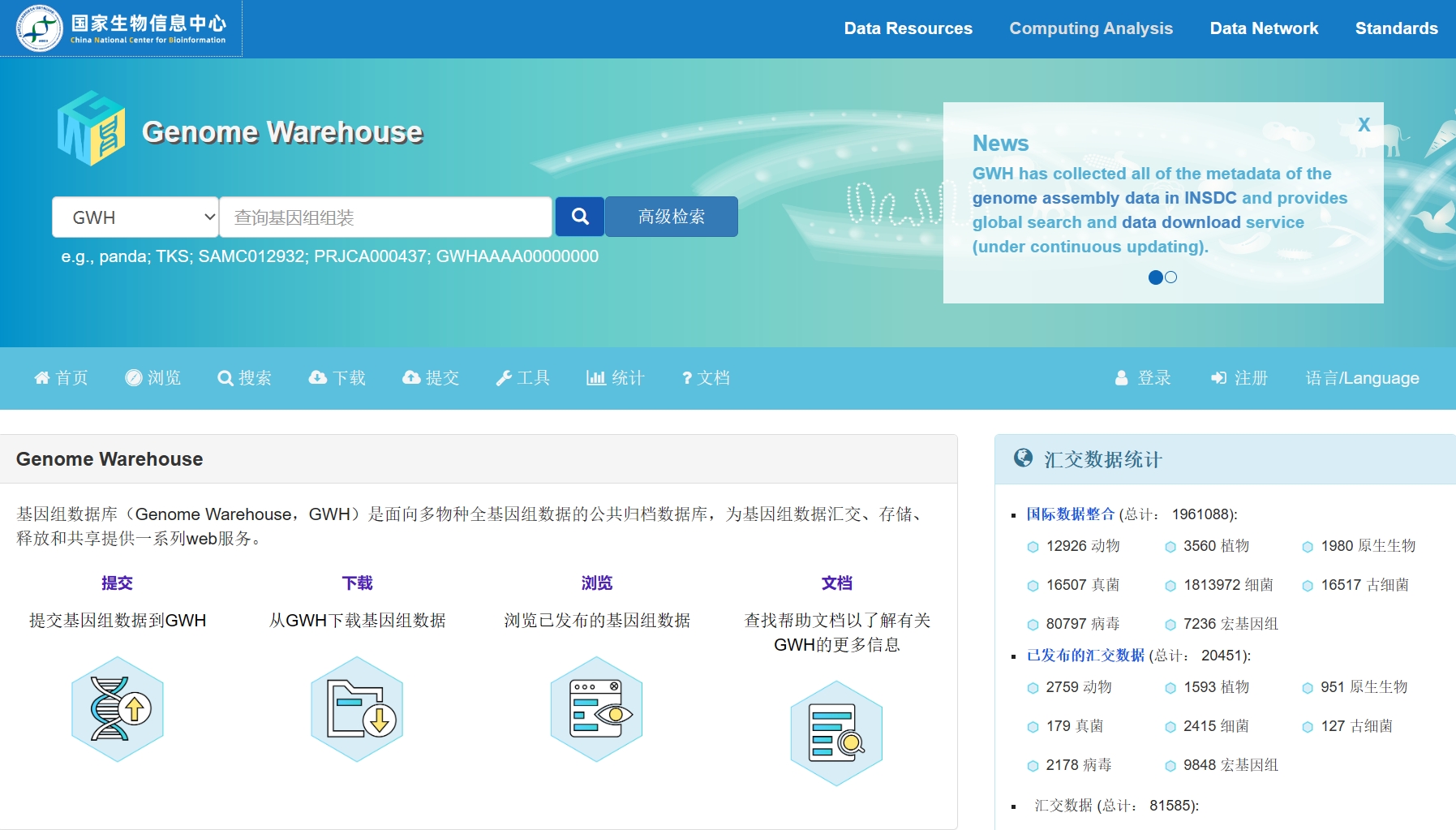Click the 登录 user icon

[x=1122, y=378]
